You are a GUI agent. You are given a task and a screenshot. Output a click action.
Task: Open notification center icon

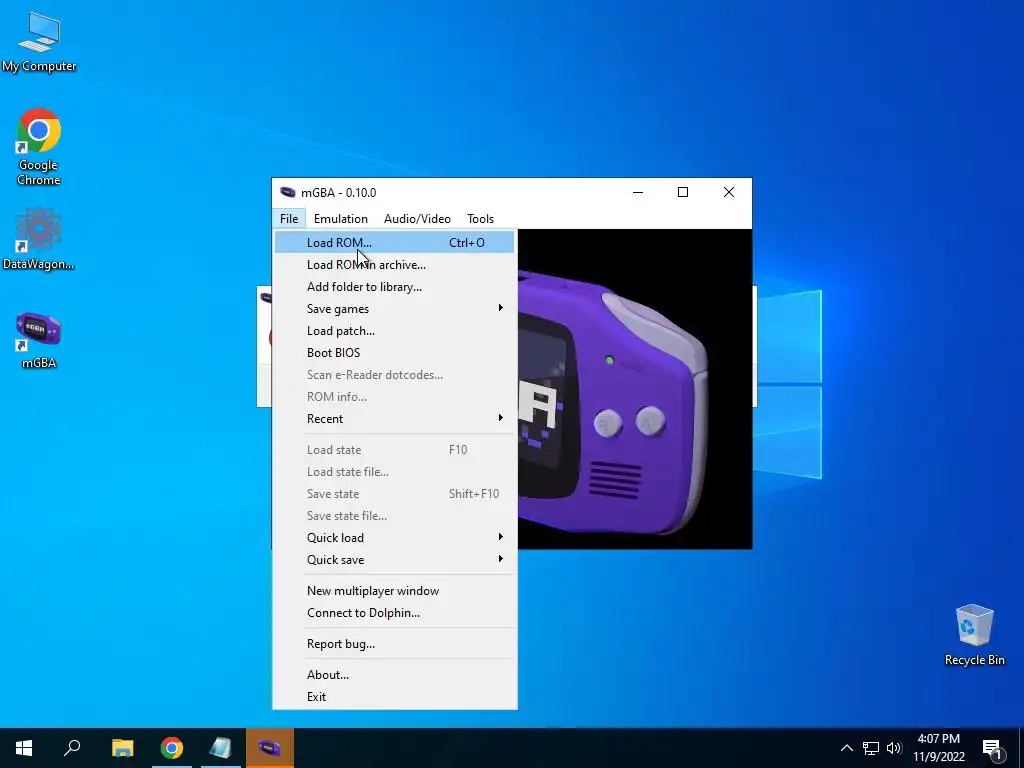992,748
